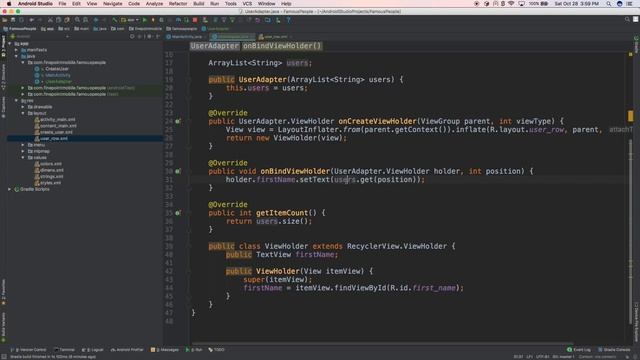Expand Gradle Scripts node
The height and width of the screenshot is (360, 640).
(x=10, y=189)
